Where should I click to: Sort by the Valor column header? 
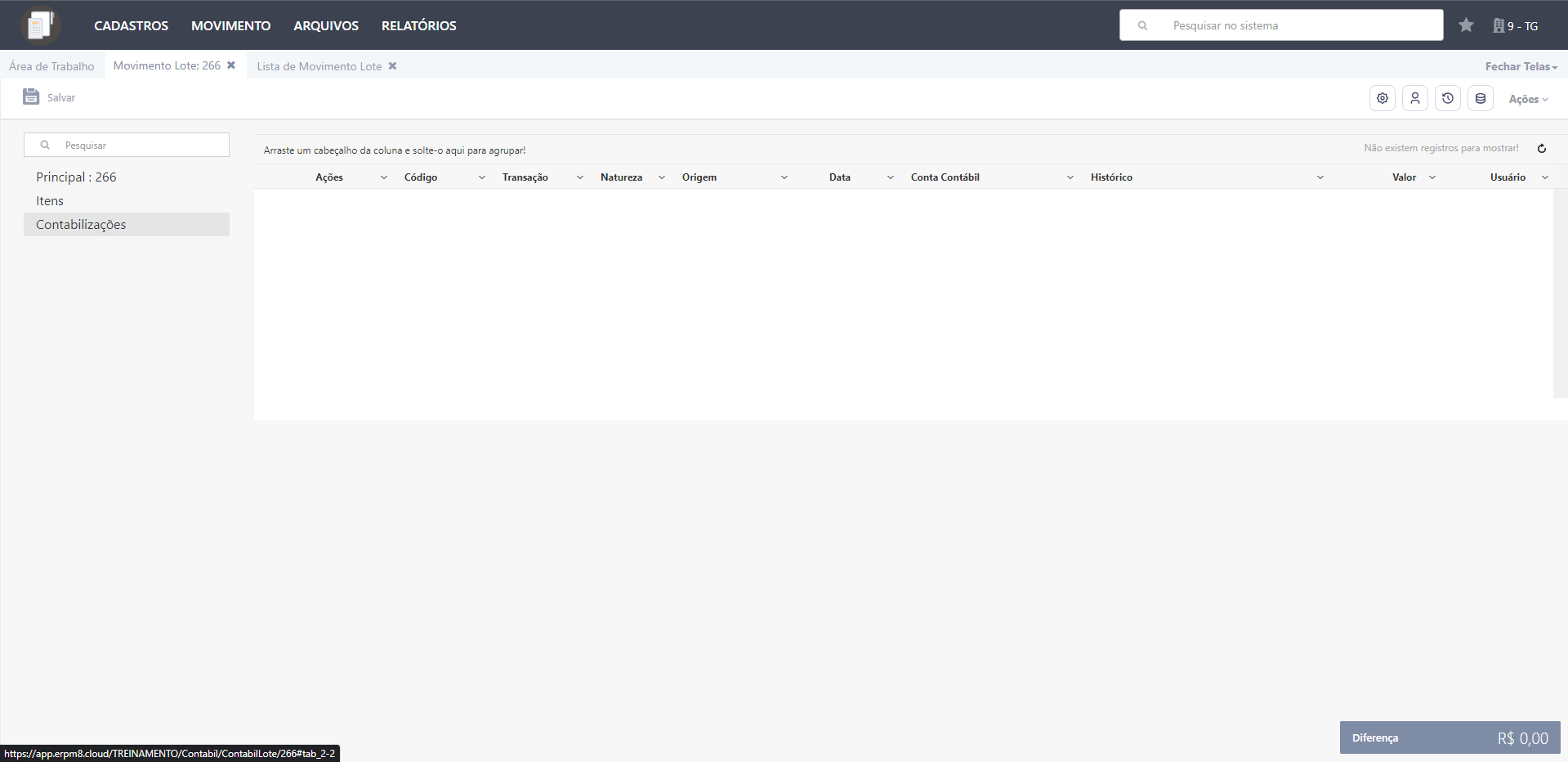tap(1405, 177)
